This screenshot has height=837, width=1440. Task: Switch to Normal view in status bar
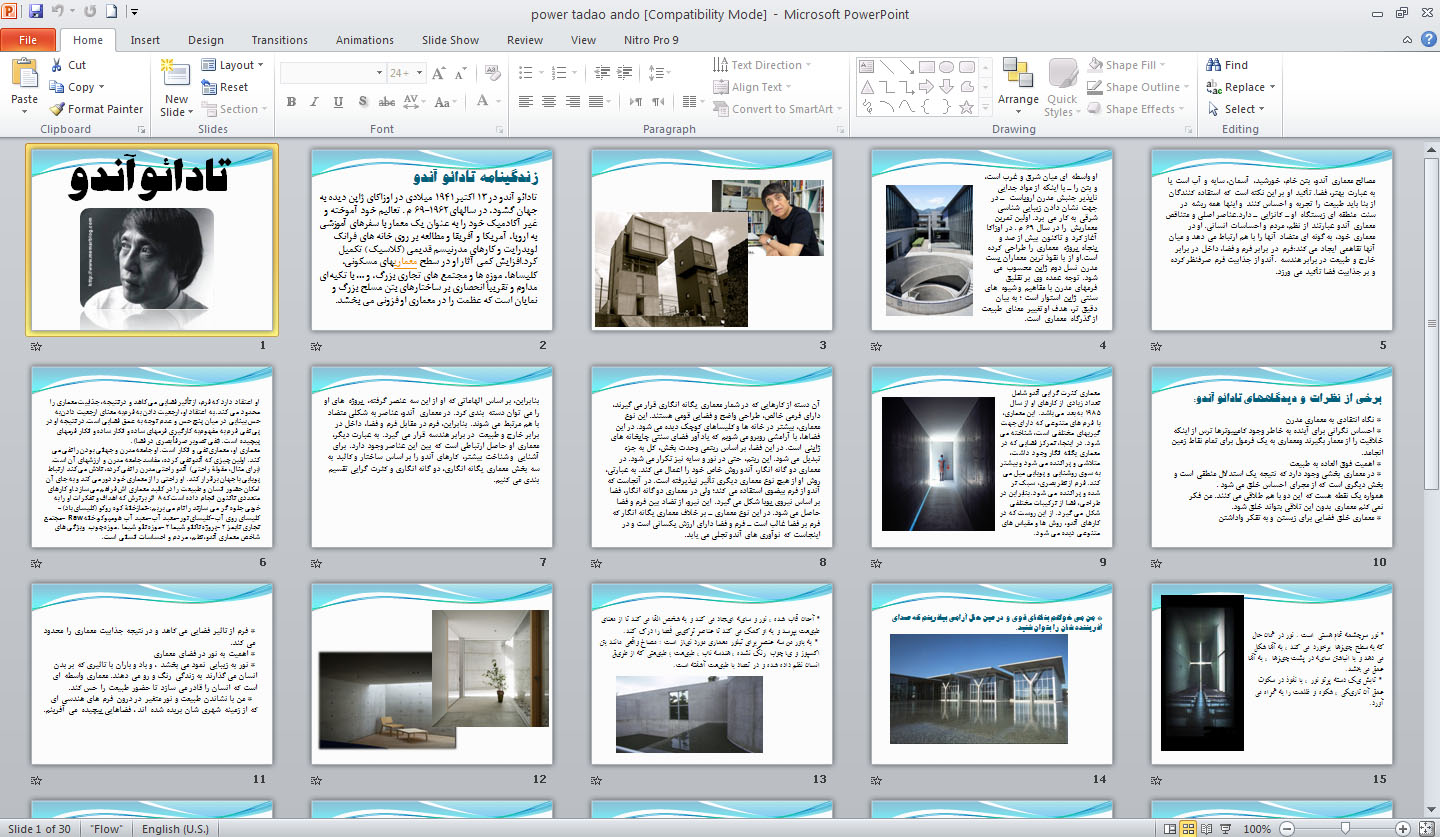point(1169,829)
